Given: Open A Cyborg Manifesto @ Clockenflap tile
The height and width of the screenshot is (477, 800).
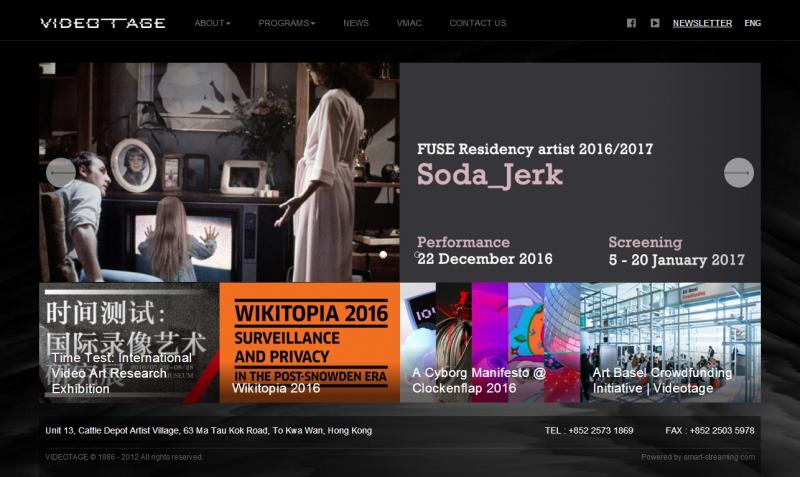Looking at the screenshot, I should (489, 343).
